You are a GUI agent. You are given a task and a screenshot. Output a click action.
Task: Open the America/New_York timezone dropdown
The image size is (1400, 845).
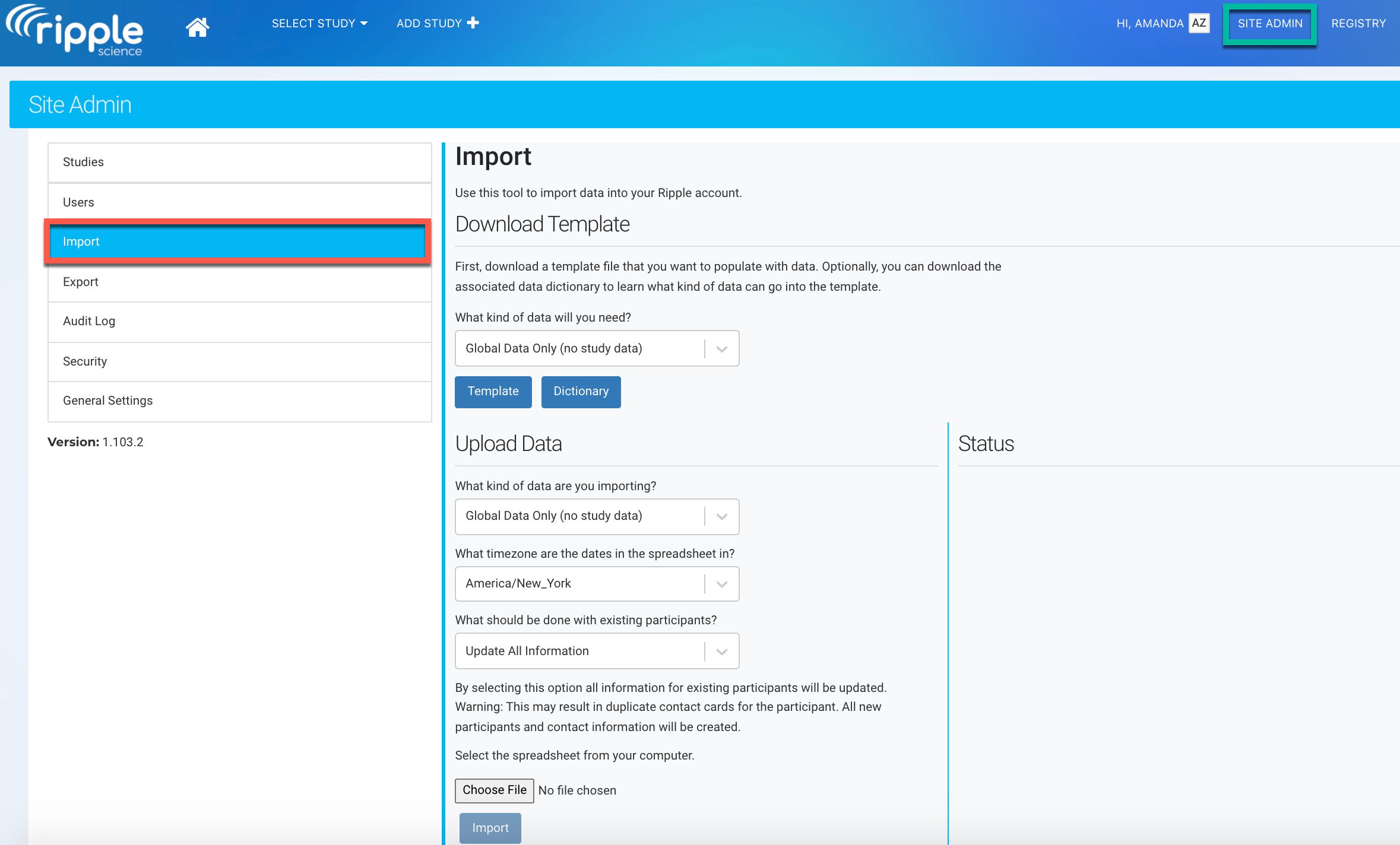click(596, 583)
